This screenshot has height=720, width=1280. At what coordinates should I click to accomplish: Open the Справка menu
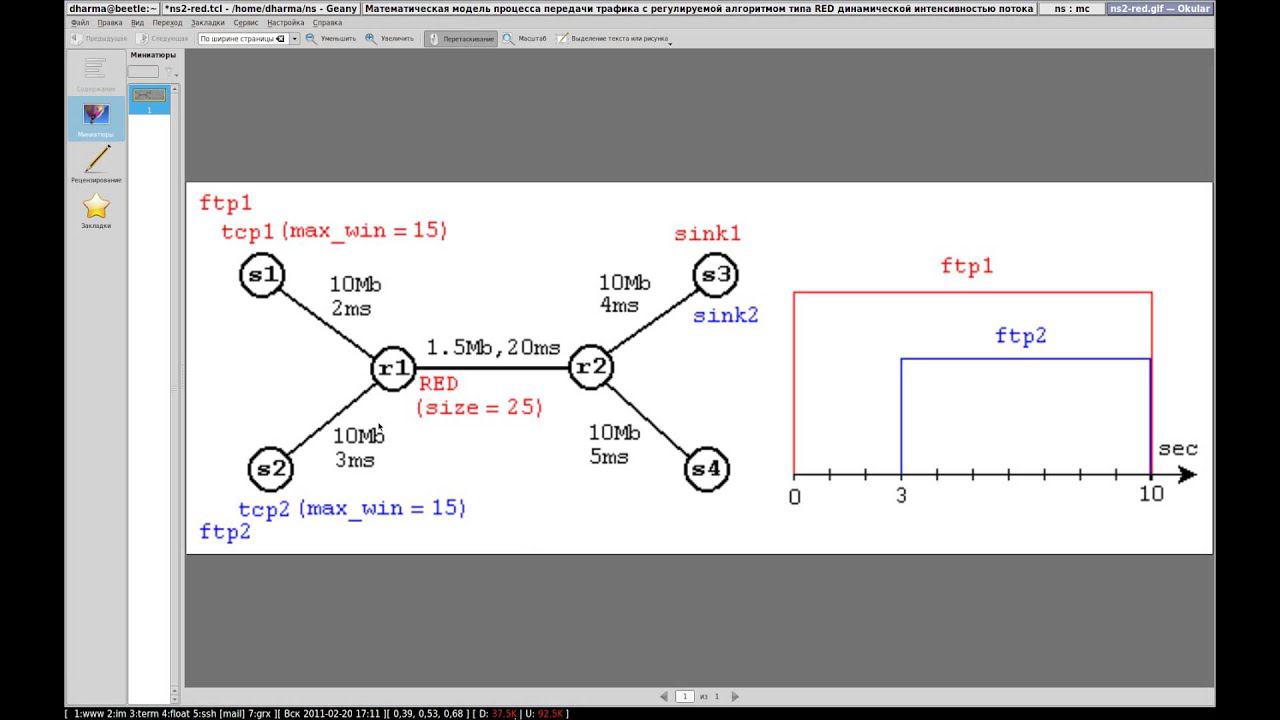click(x=327, y=22)
